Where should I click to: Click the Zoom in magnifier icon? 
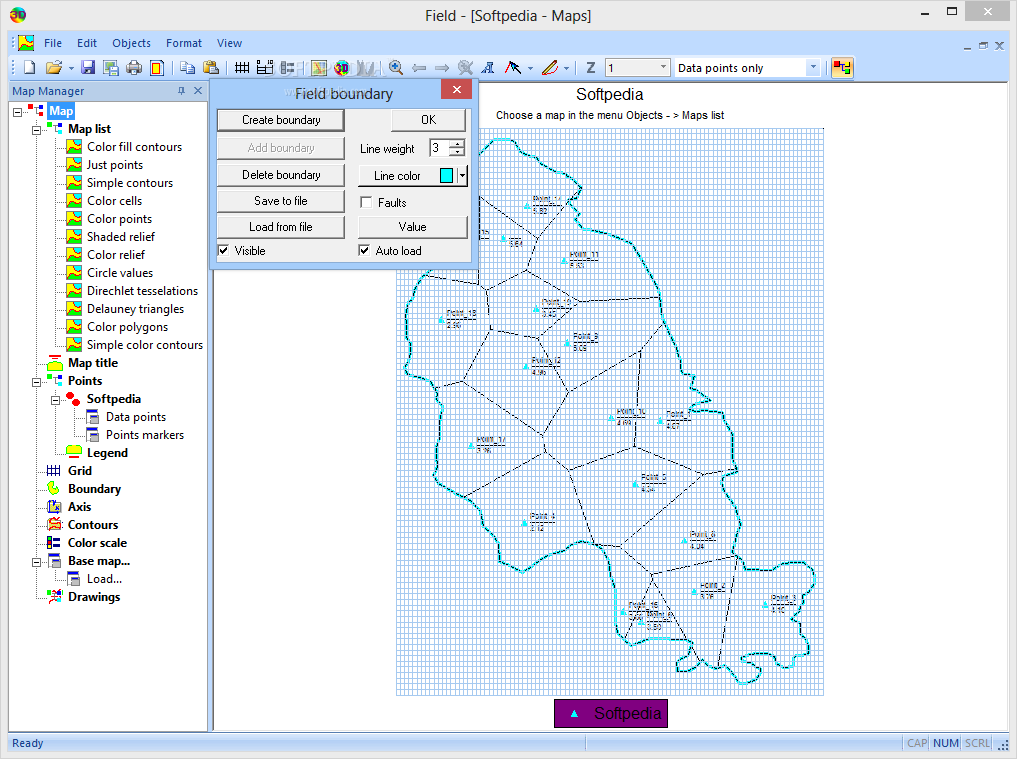coord(396,67)
